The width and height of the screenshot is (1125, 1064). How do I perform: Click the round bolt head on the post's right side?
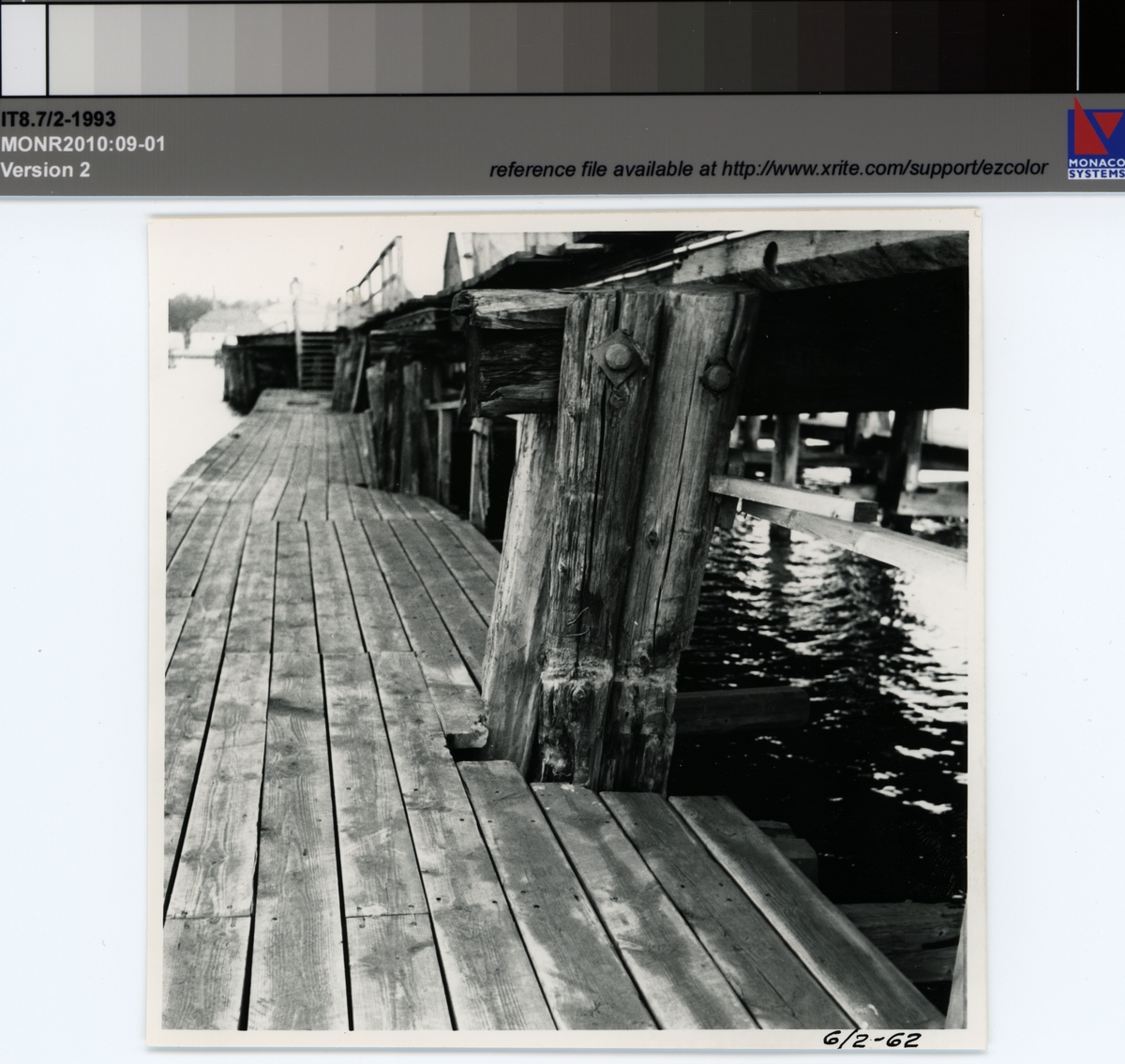(x=717, y=376)
